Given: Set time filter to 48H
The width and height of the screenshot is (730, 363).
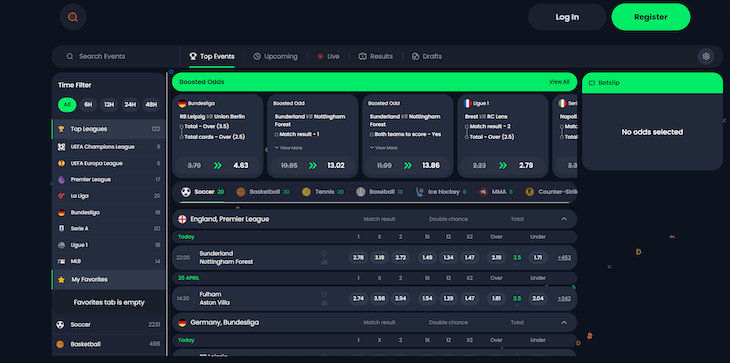Looking at the screenshot, I should click(x=150, y=105).
